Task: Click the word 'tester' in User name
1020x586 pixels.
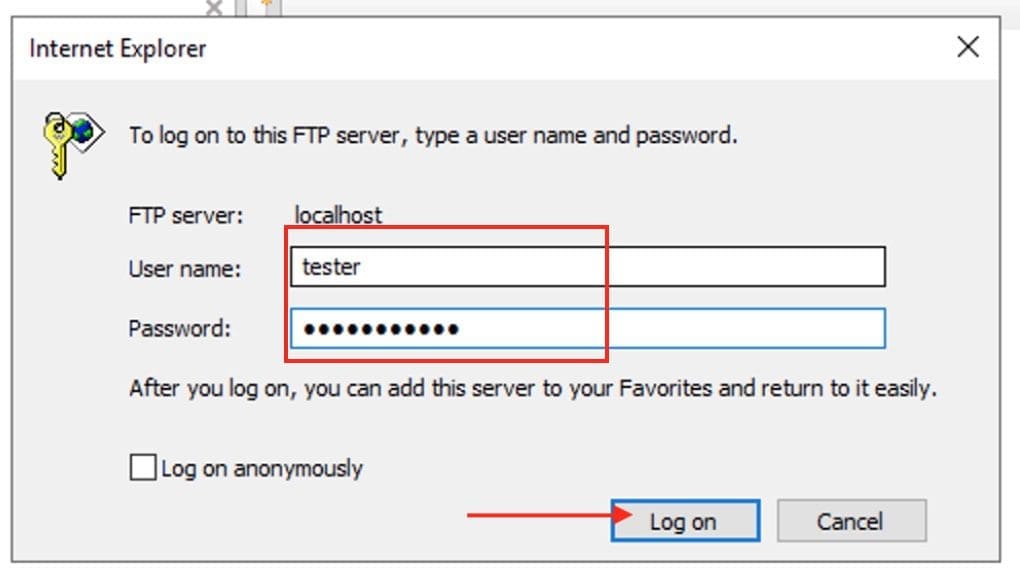Action: pos(331,267)
